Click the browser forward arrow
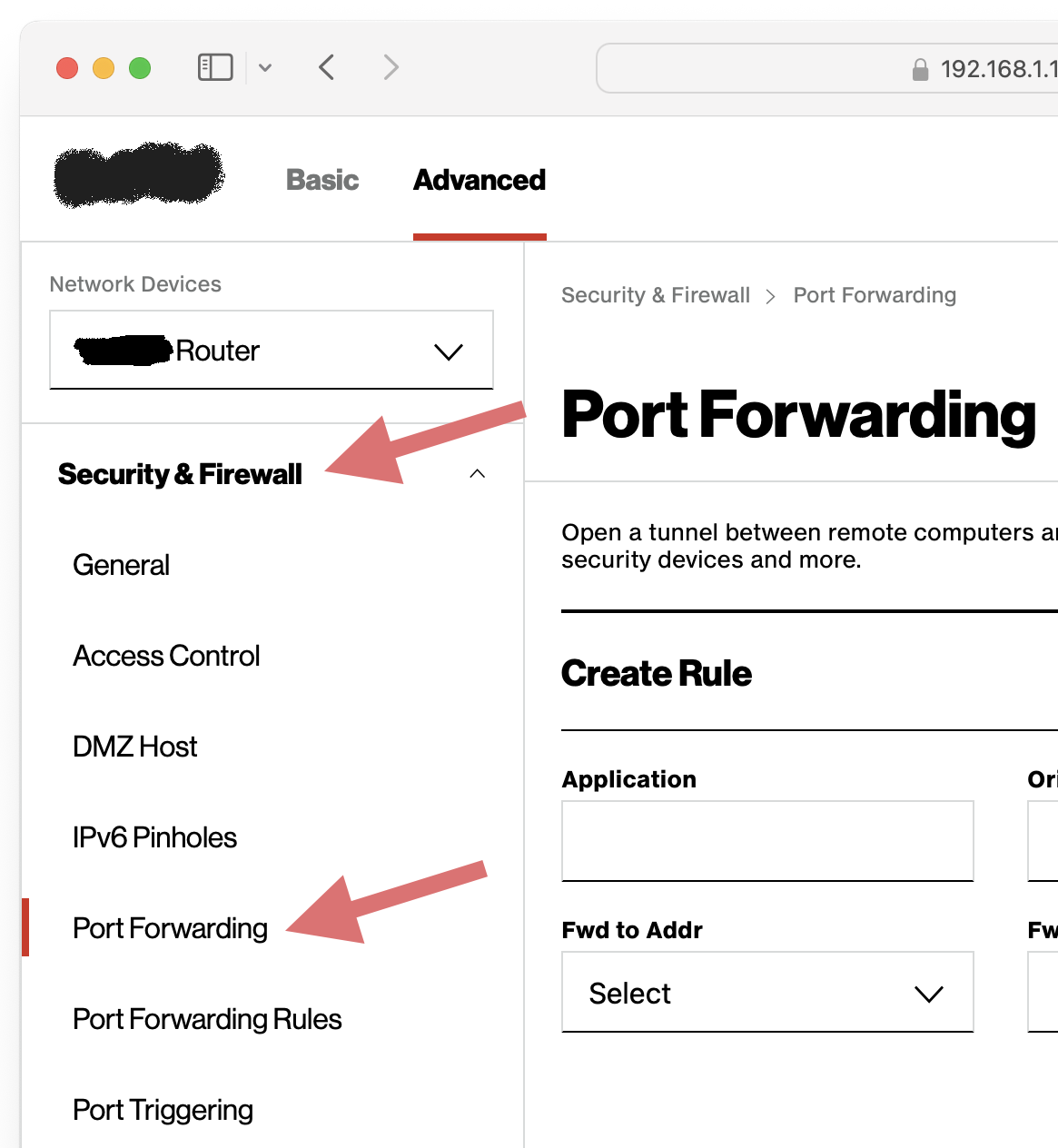 [391, 67]
